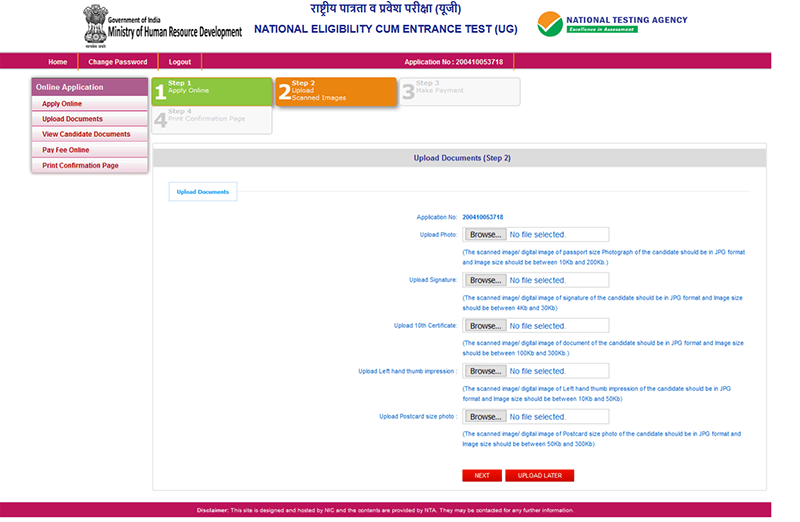The width and height of the screenshot is (800, 522).
Task: Click the Upload Postcard size photo label
Action: 418,417
